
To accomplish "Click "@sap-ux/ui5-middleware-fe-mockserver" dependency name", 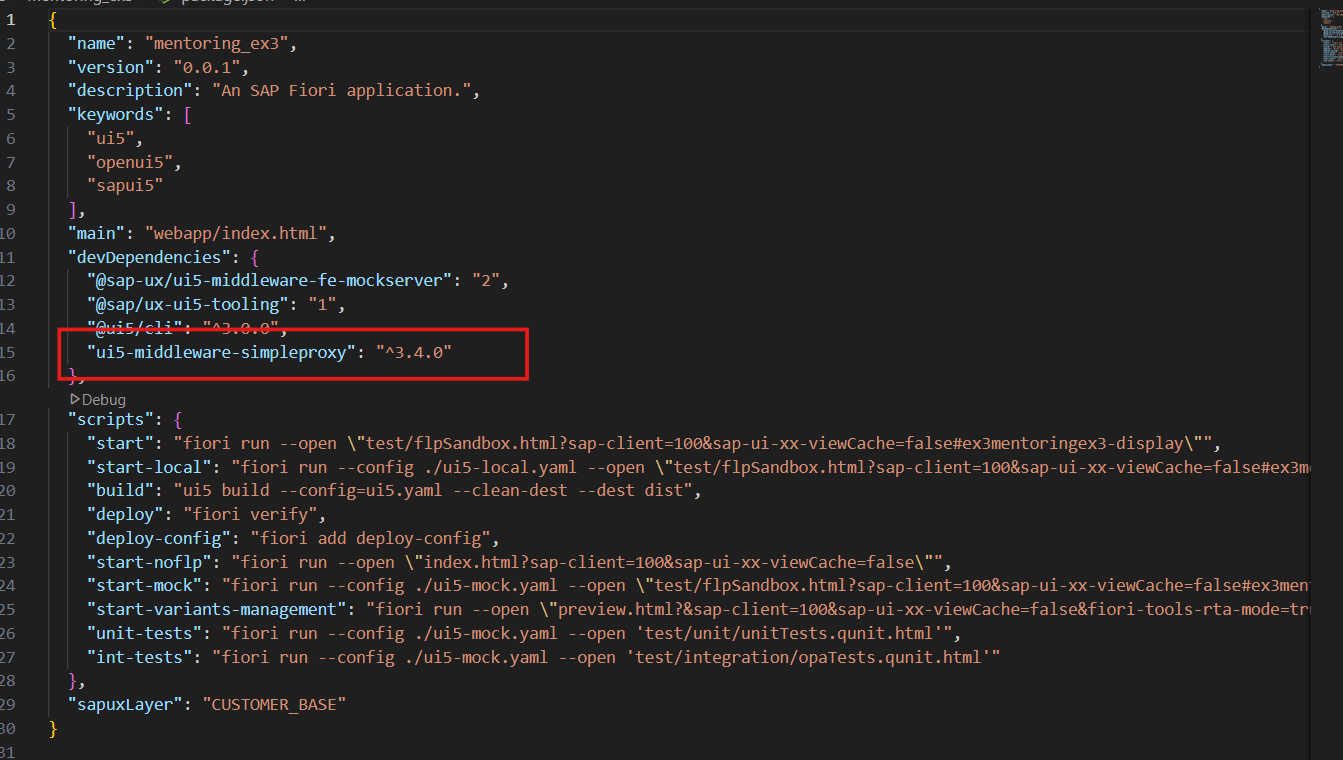I will (268, 280).
